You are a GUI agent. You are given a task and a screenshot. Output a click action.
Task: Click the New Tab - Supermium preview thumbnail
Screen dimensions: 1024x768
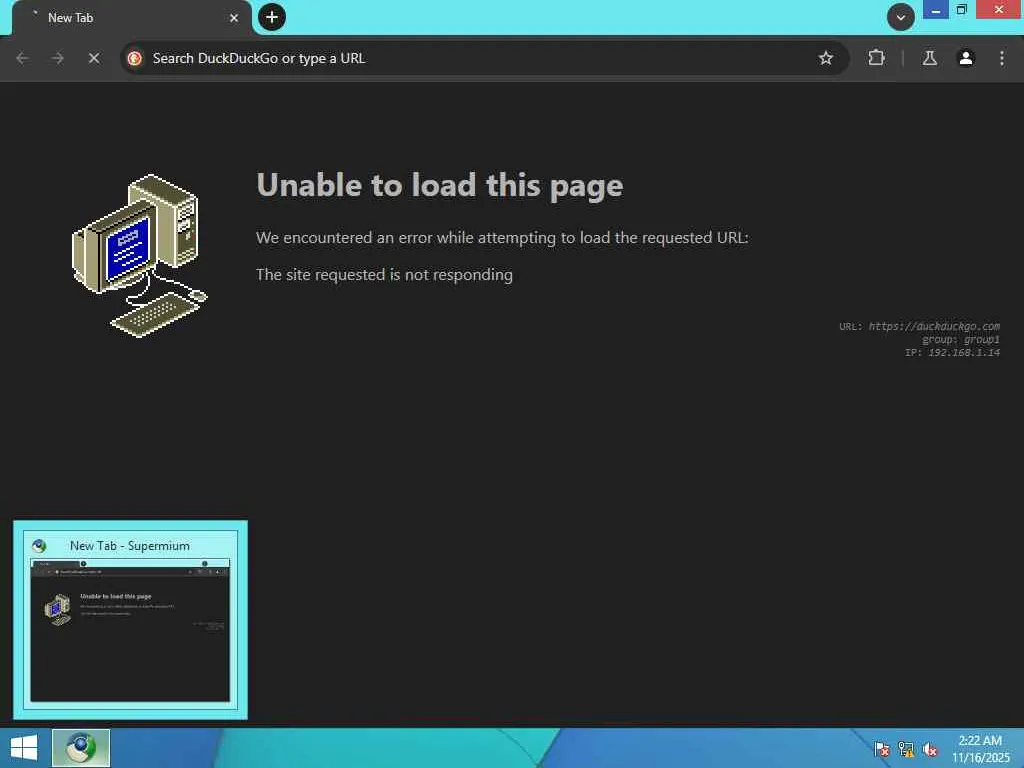130,630
